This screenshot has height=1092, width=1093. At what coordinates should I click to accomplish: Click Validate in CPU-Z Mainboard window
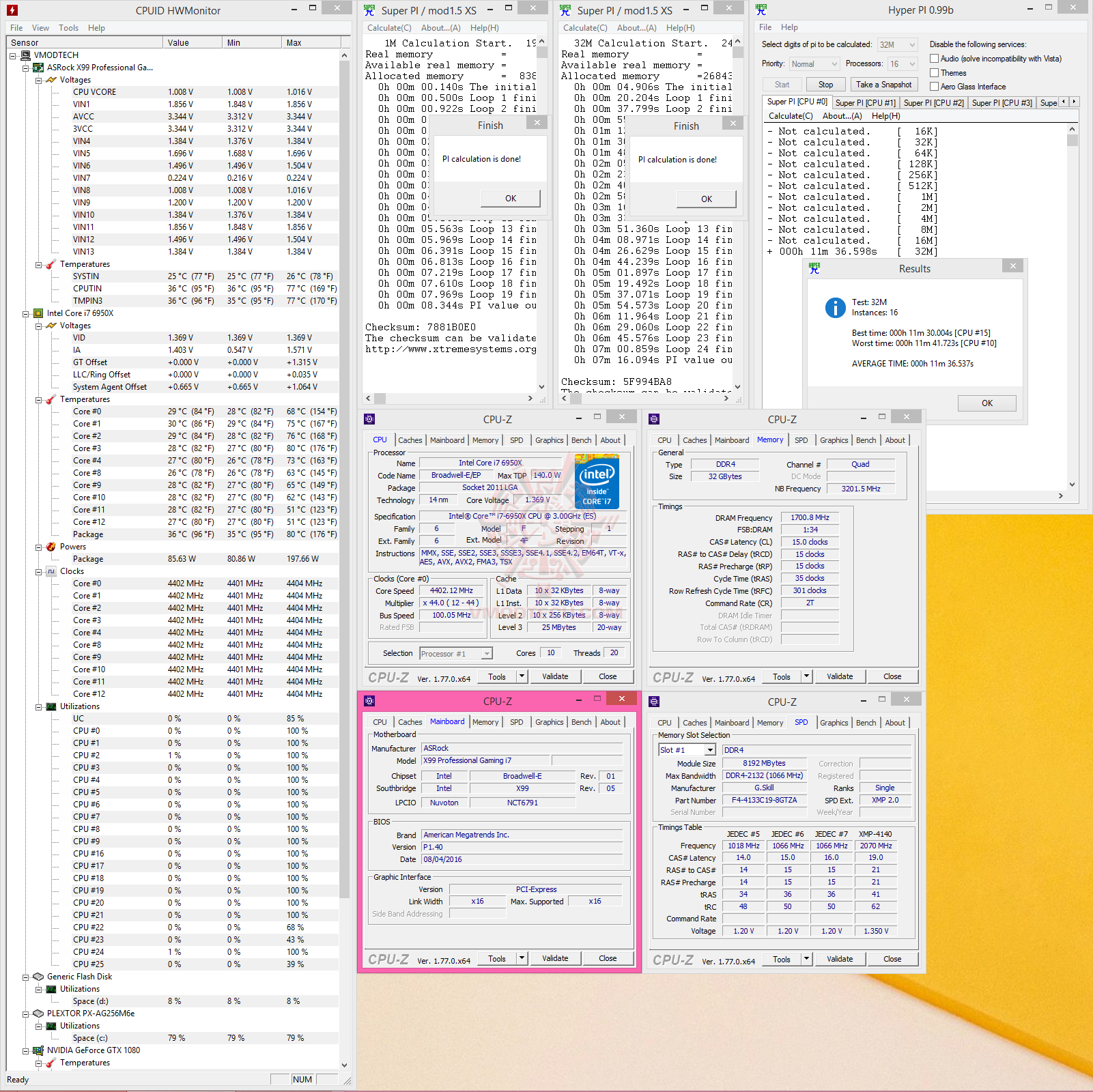click(555, 958)
